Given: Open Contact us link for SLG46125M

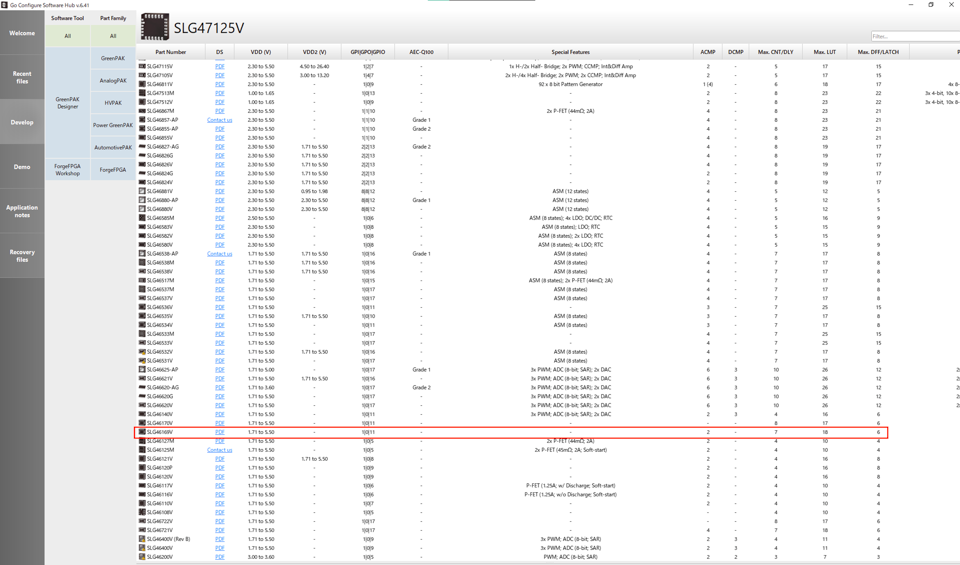Looking at the screenshot, I should coord(219,450).
